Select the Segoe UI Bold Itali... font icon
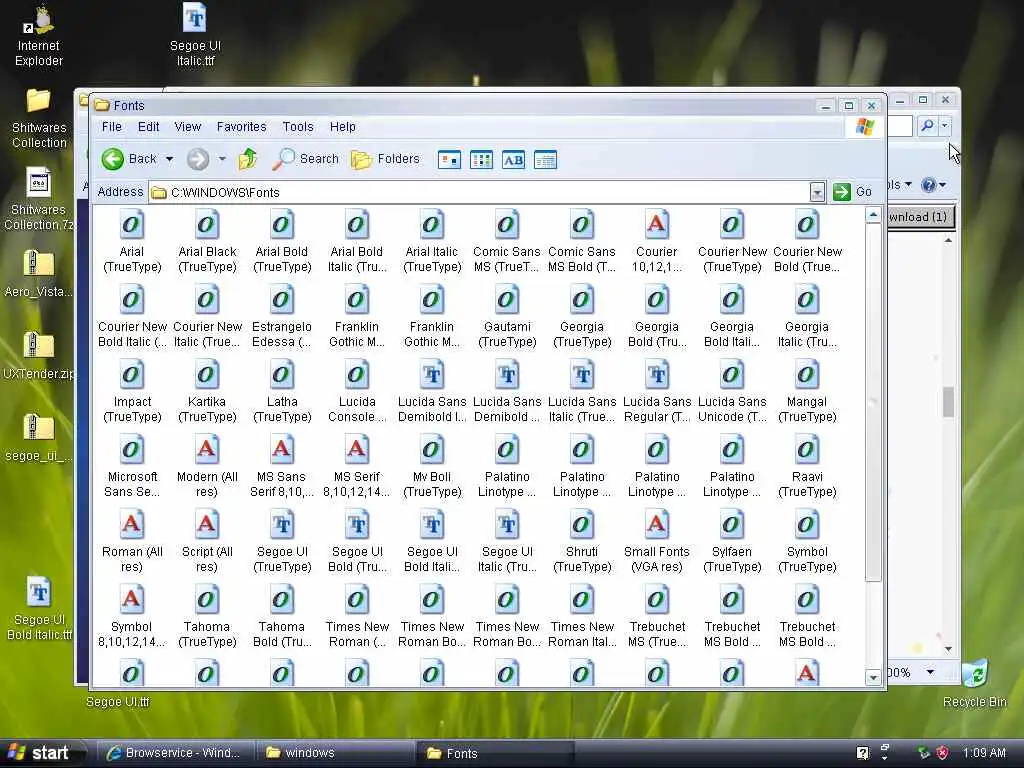Viewport: 1024px width, 768px height. pos(432,526)
